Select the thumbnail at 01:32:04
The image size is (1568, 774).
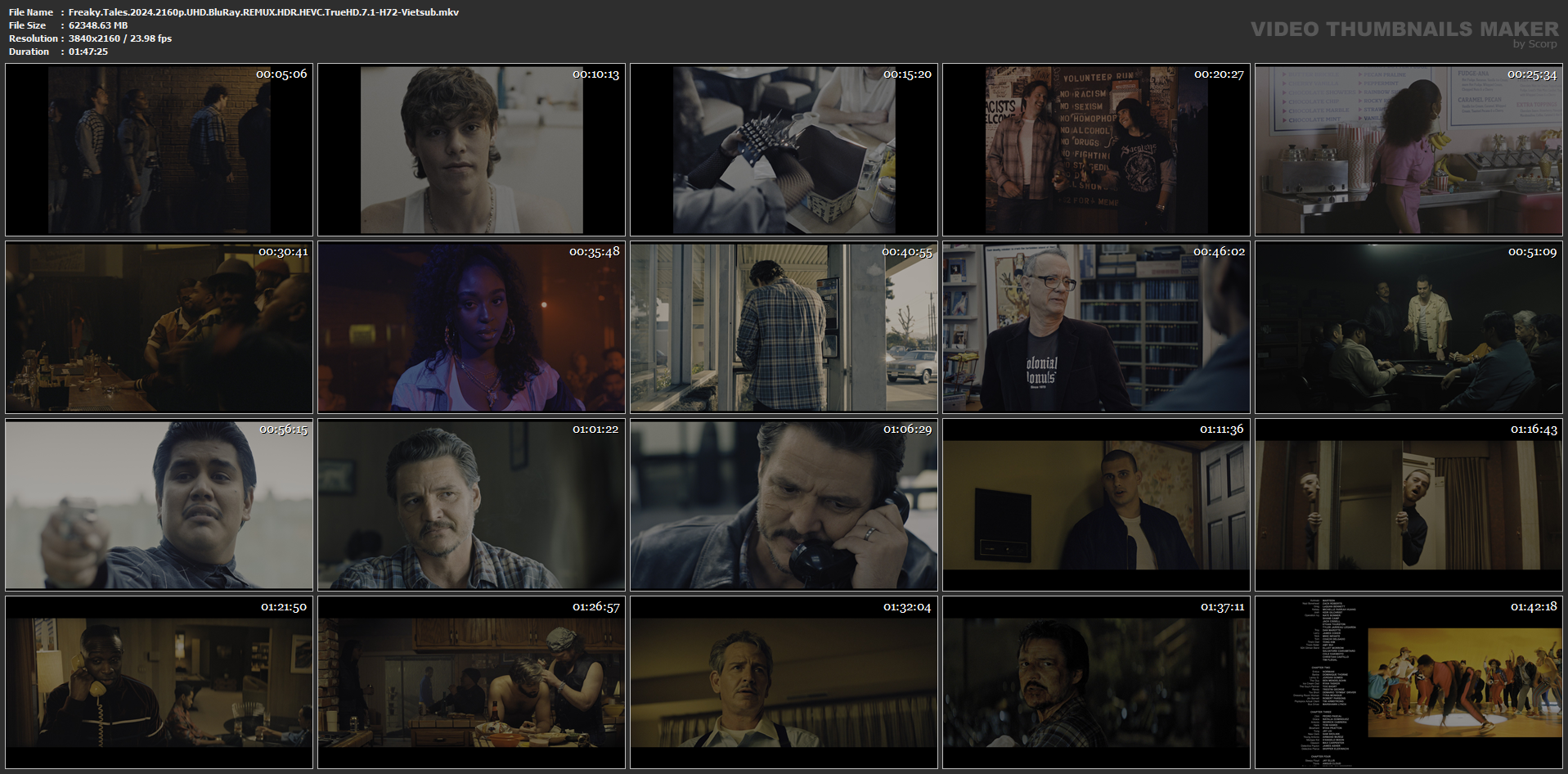(784, 682)
